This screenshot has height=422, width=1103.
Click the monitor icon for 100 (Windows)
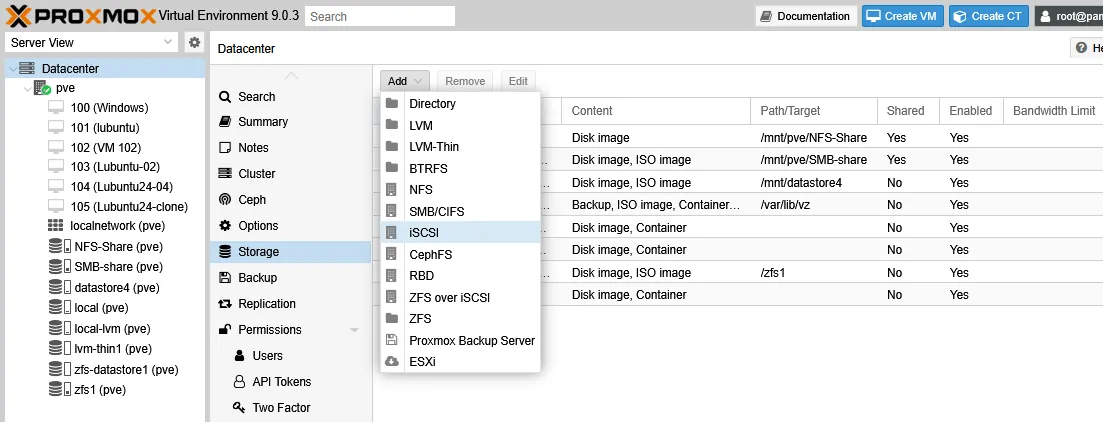click(x=56, y=108)
